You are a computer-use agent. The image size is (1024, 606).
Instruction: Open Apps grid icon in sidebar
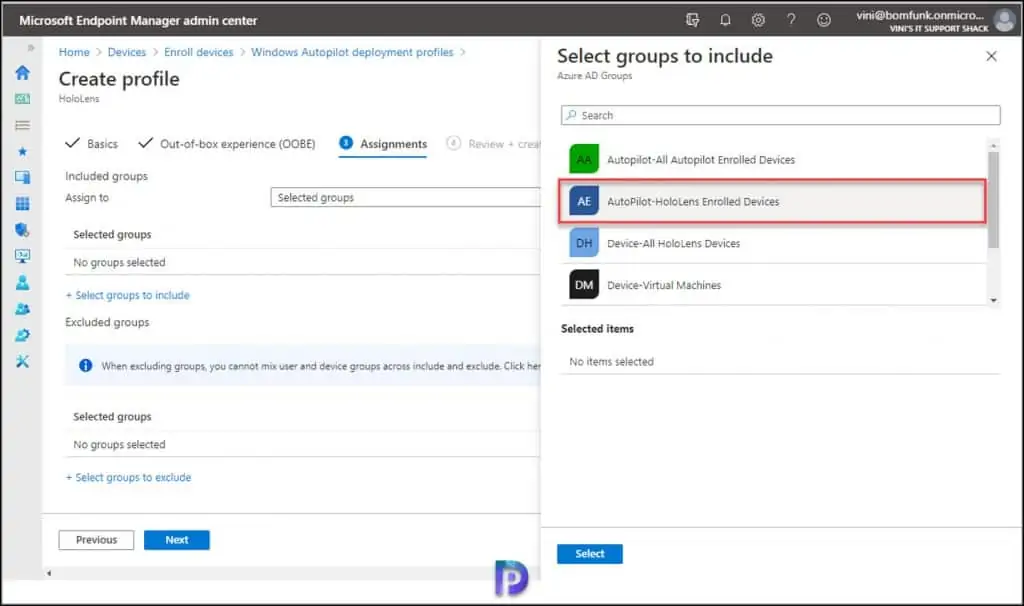click(22, 204)
